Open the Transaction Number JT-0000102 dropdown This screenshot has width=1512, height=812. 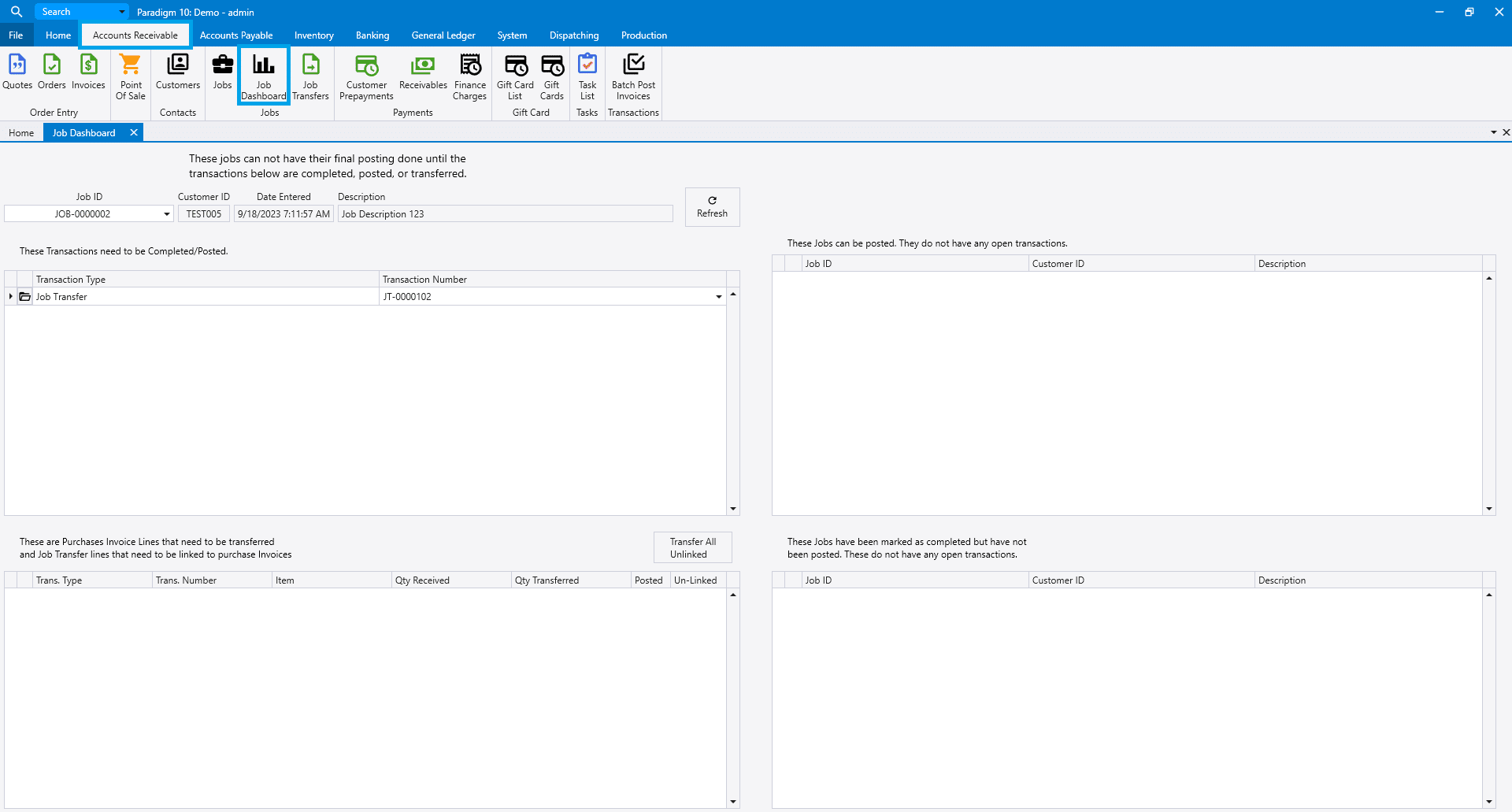click(x=718, y=297)
